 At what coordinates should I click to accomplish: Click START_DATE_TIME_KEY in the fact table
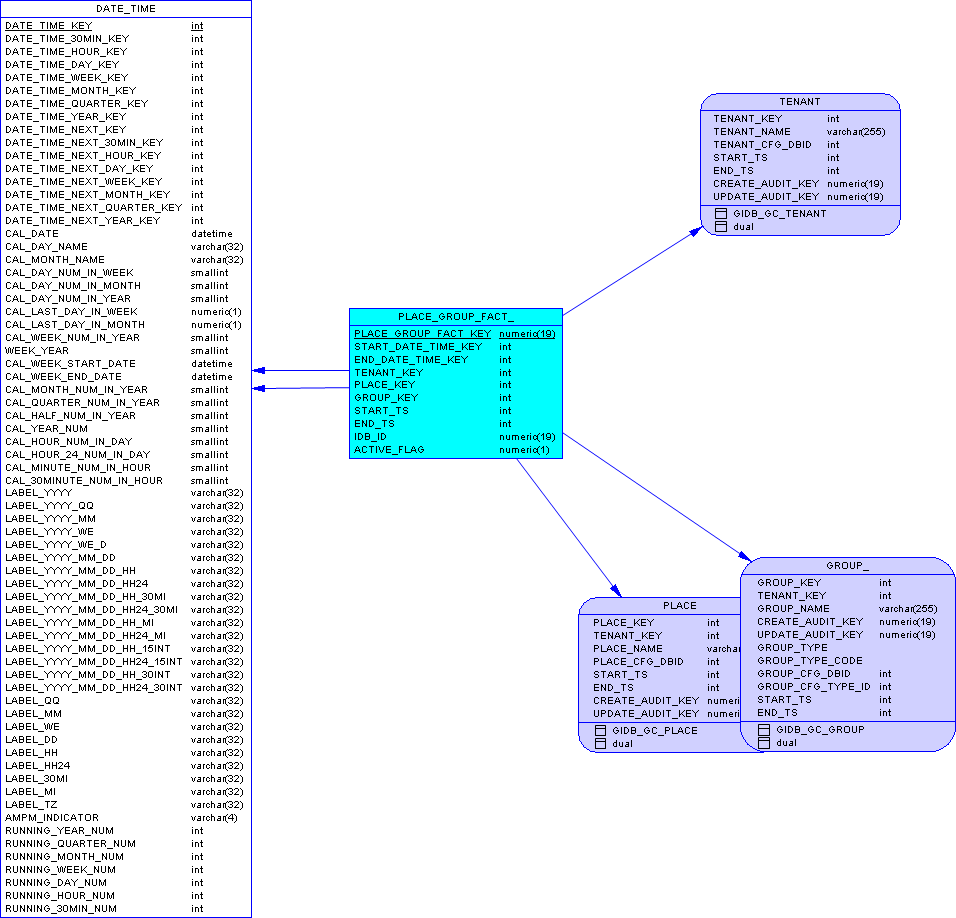point(418,347)
